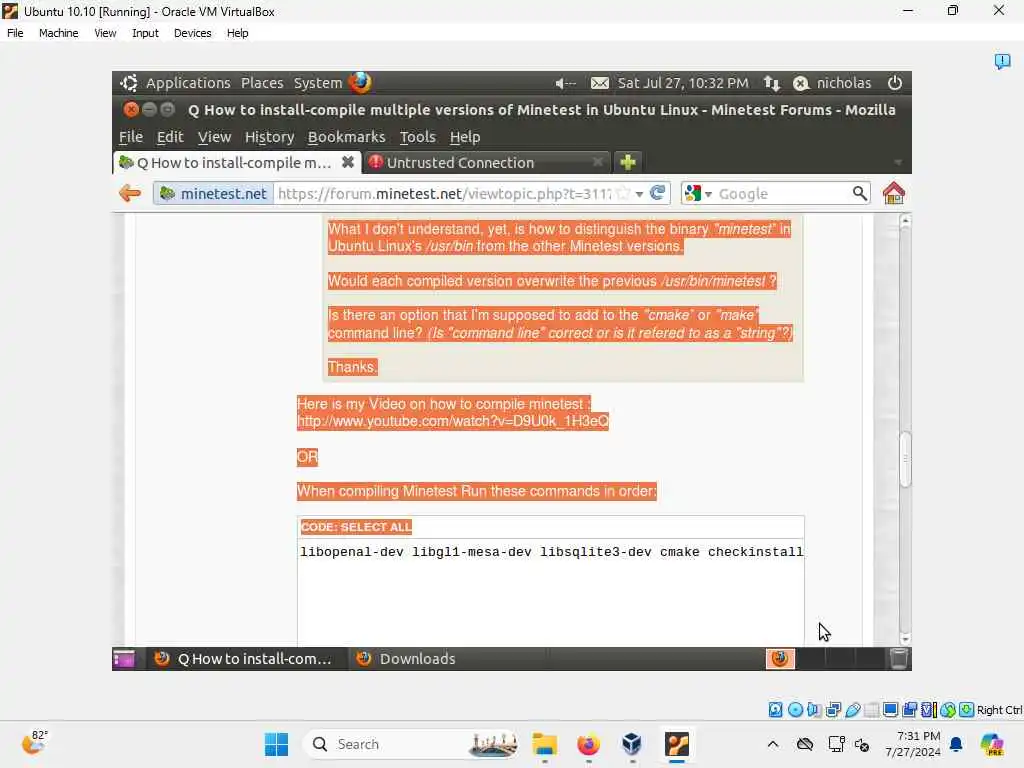Screen dimensions: 1024x768
Task: Open VirtualBox notification center icon
Action: tap(1002, 61)
